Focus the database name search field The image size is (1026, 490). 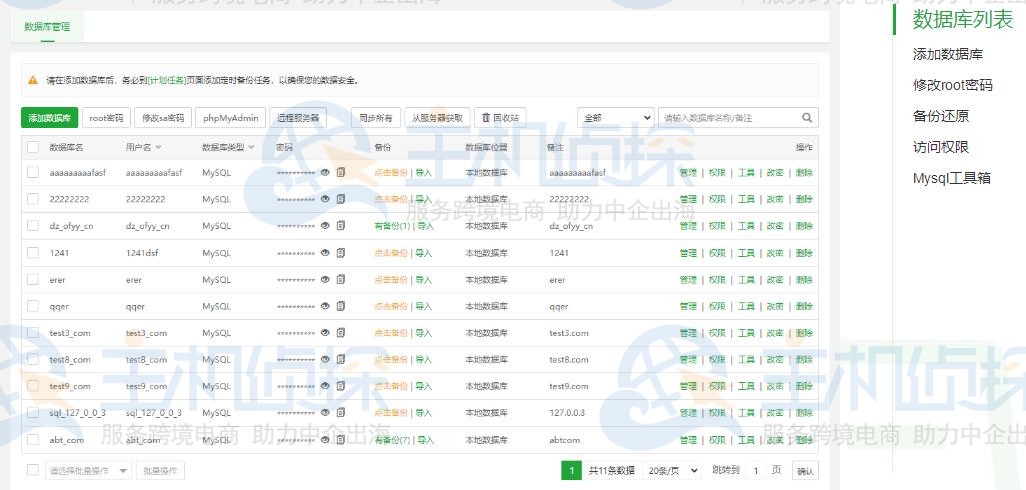(x=730, y=118)
